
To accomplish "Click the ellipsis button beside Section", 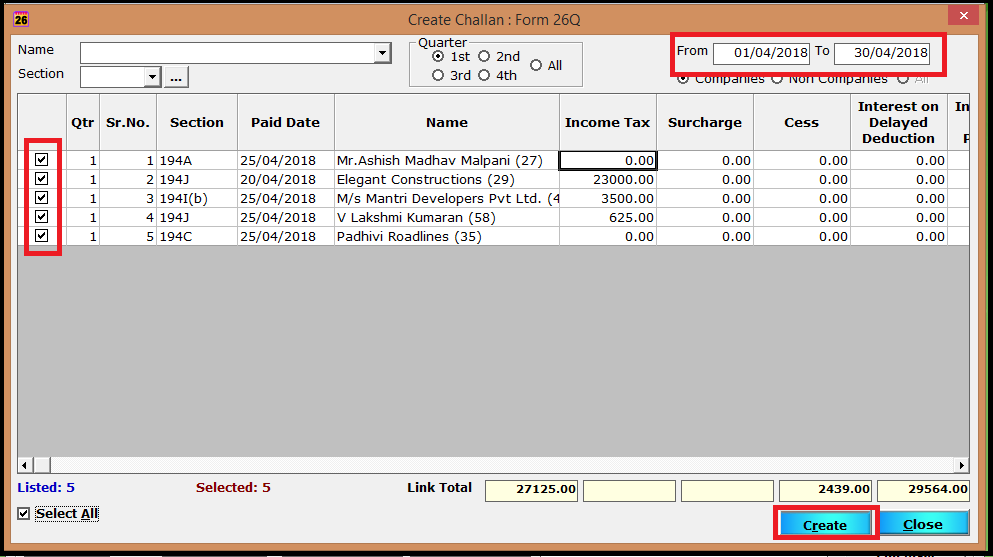I will 176,77.
